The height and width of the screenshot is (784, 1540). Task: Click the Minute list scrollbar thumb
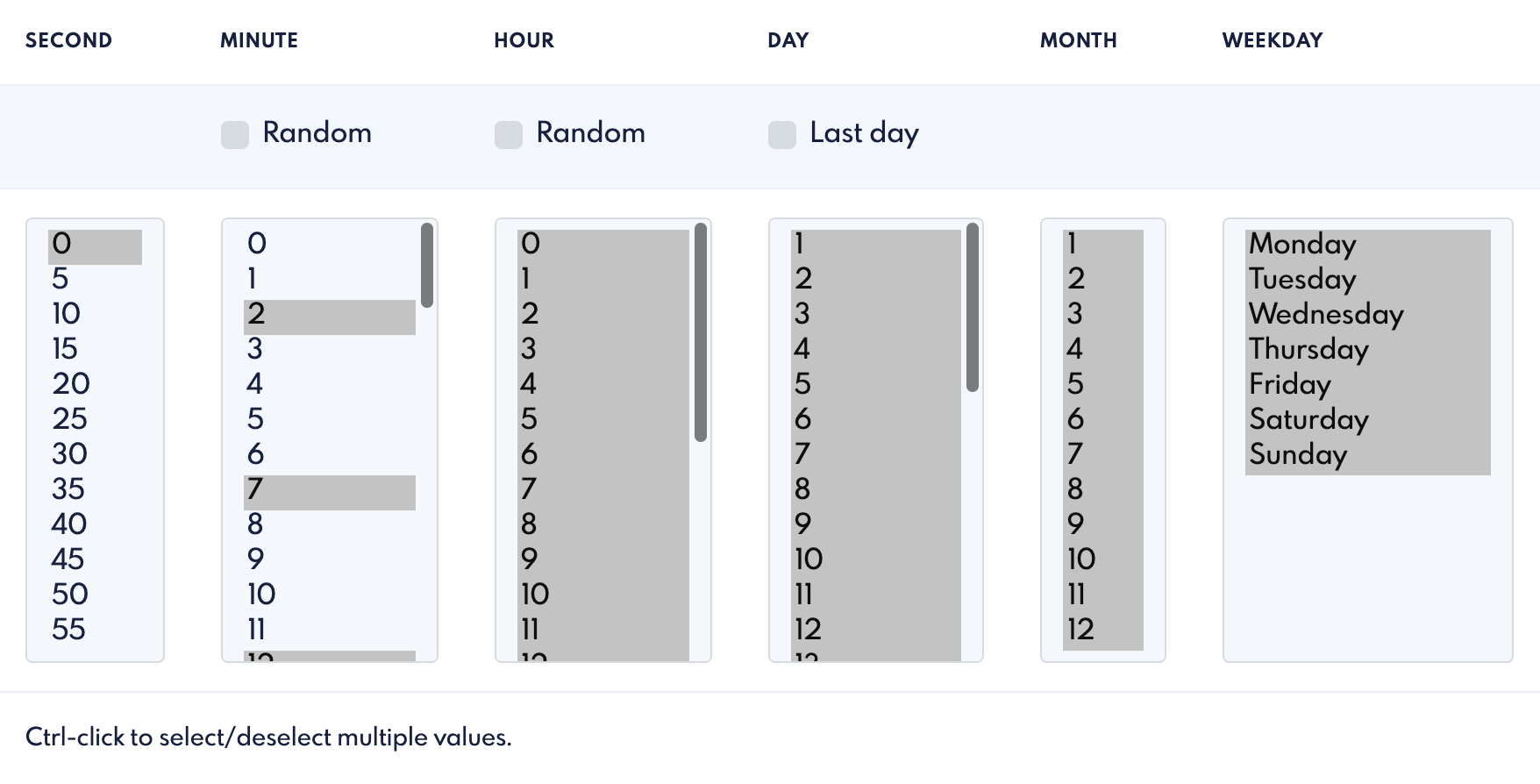click(427, 265)
